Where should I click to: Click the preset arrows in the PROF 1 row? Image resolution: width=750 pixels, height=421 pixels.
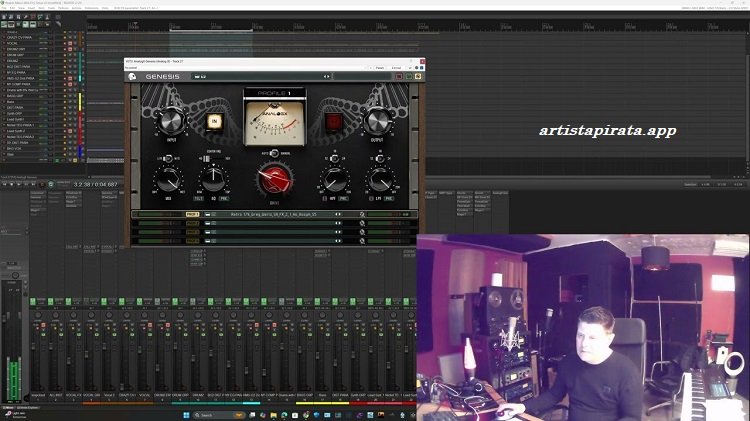[x=338, y=214]
